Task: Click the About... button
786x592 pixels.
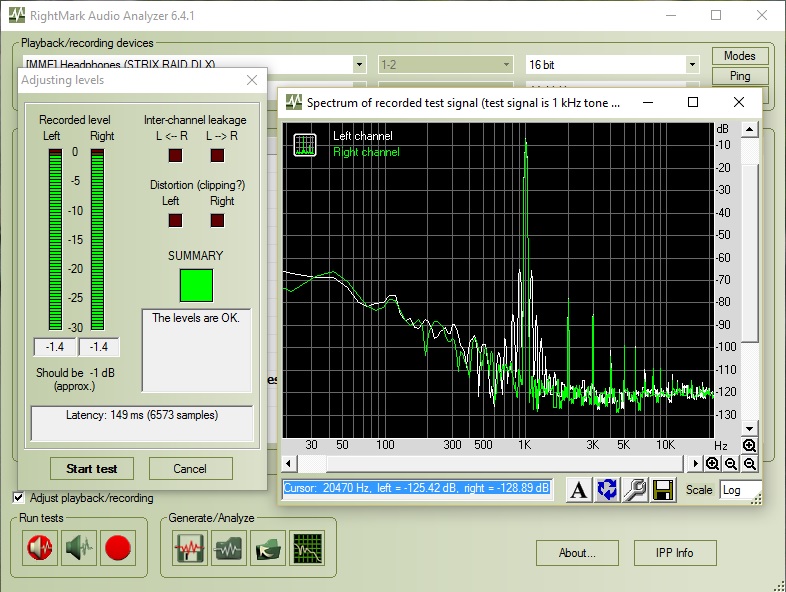Action: pyautogui.click(x=577, y=553)
